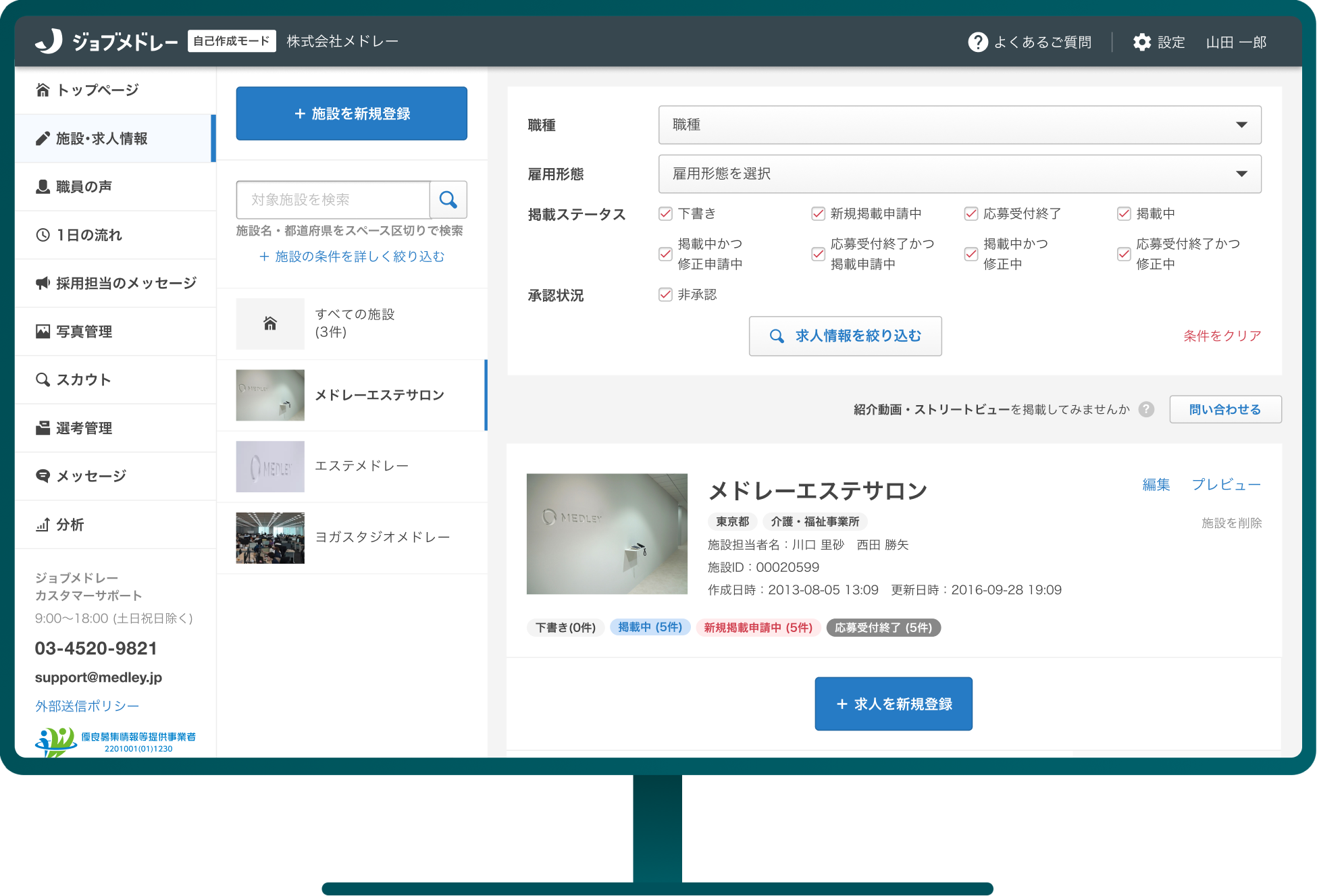The width and height of the screenshot is (1317, 896).
Task: Open 職員の声 menu item
Action: point(115,186)
